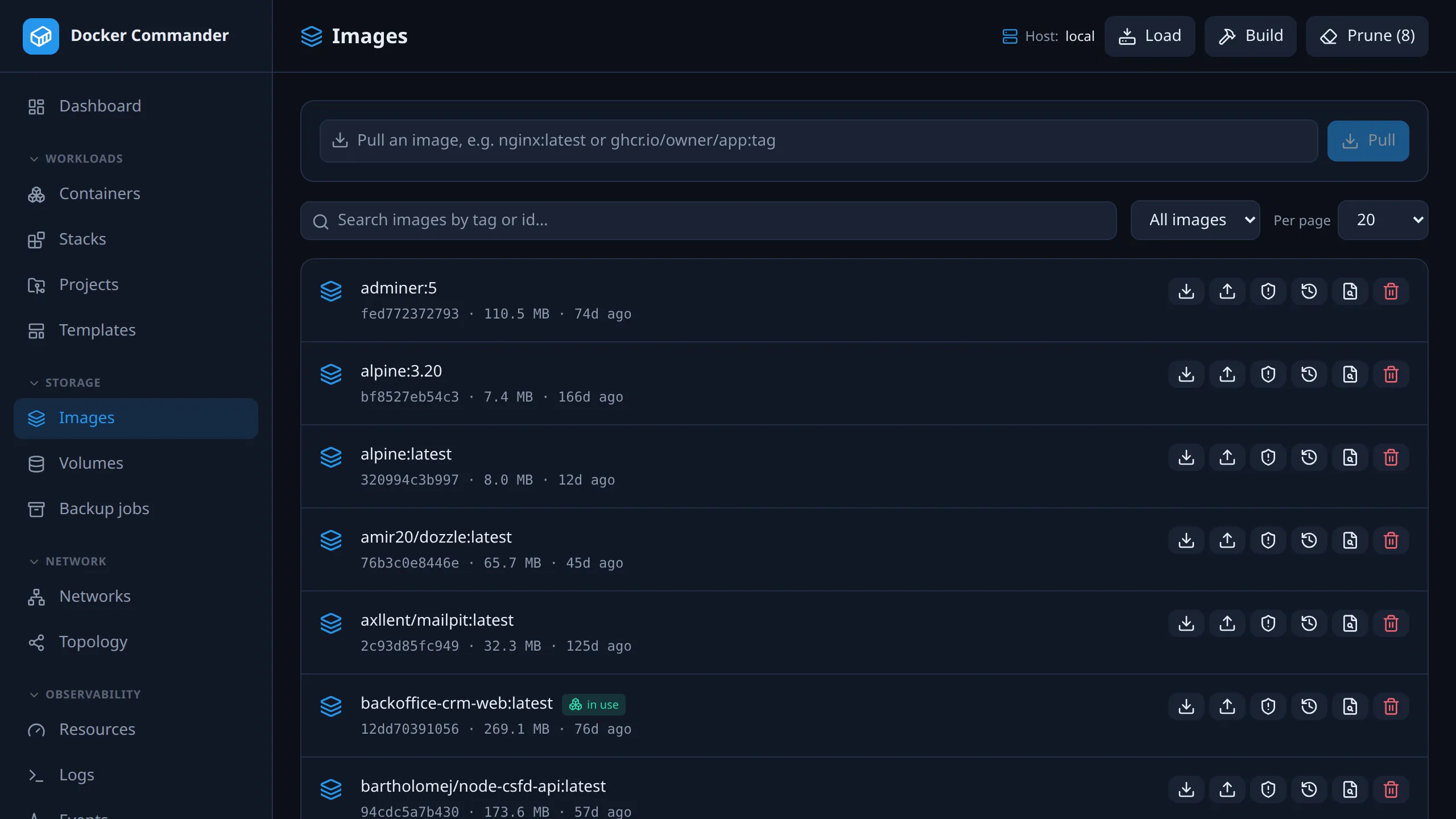Collapse the OBSERVABILITY sidebar section
Viewport: 1456px width, 819px height.
85,694
